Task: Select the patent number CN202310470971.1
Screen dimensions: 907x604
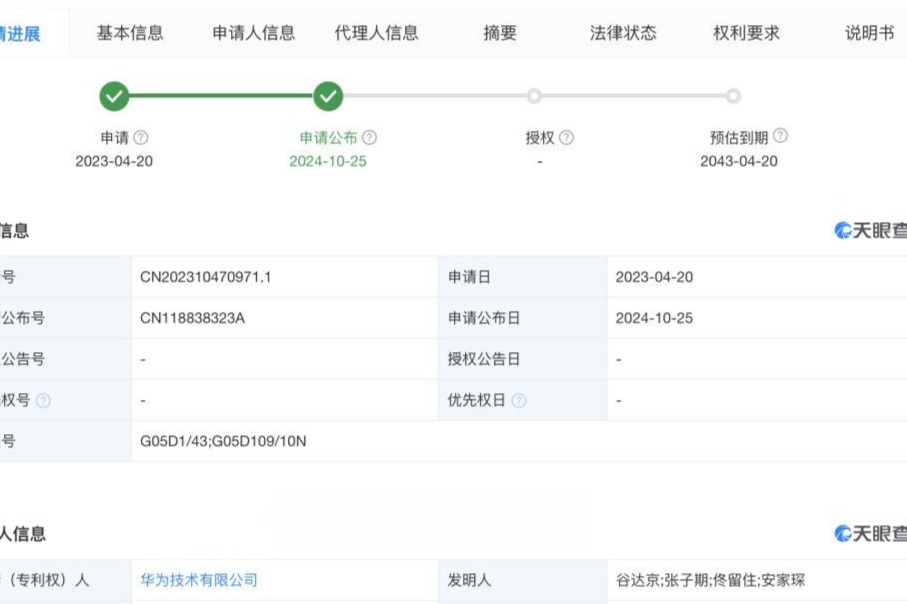Action: (205, 275)
